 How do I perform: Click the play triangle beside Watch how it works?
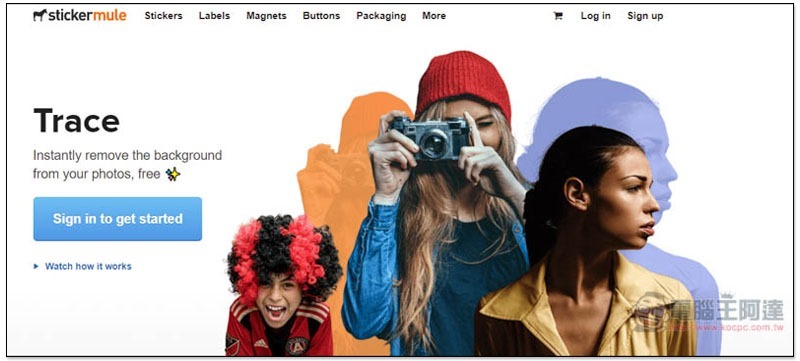(x=36, y=266)
